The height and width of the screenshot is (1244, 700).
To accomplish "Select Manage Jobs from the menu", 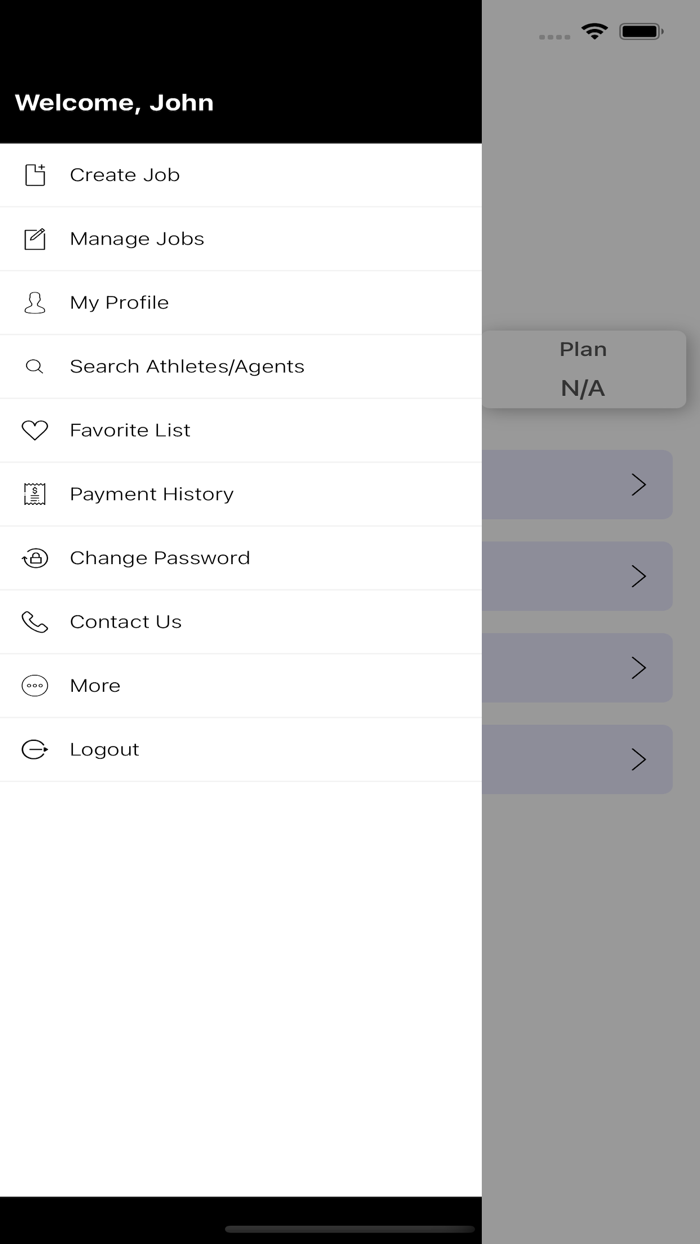I will [x=137, y=239].
